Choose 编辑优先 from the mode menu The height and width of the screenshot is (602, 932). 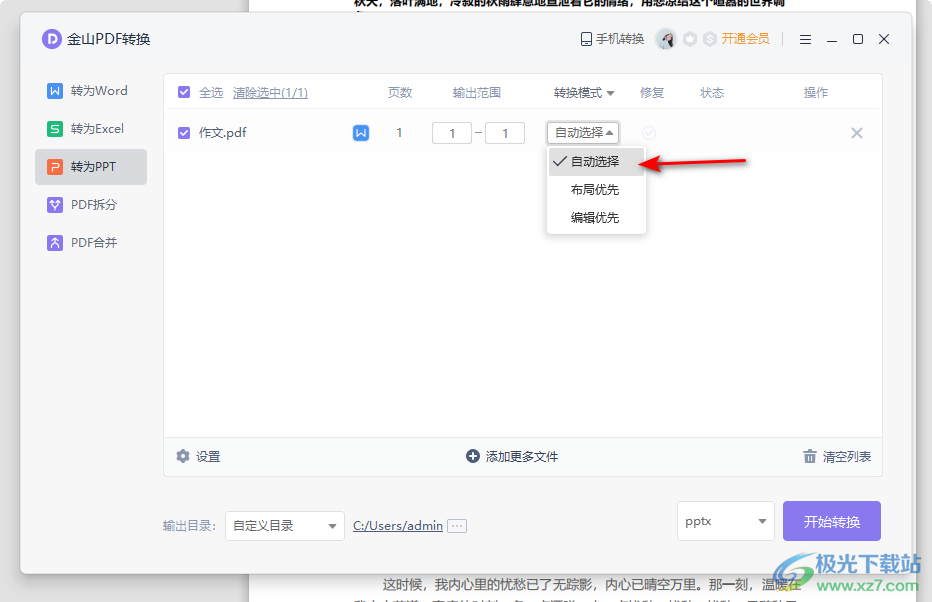pos(595,217)
